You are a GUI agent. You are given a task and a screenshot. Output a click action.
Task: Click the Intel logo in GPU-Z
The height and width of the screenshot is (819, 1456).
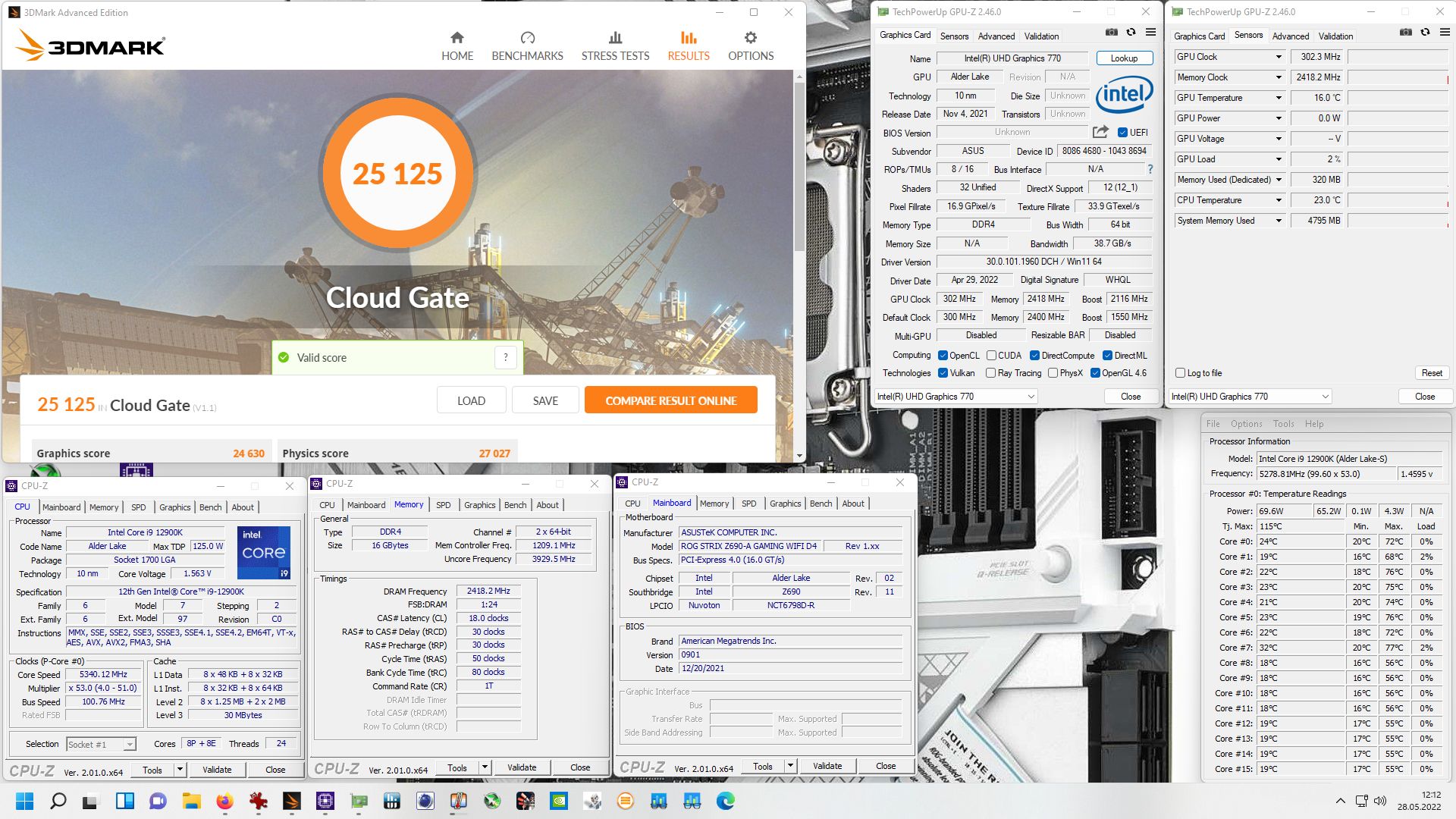point(1124,94)
